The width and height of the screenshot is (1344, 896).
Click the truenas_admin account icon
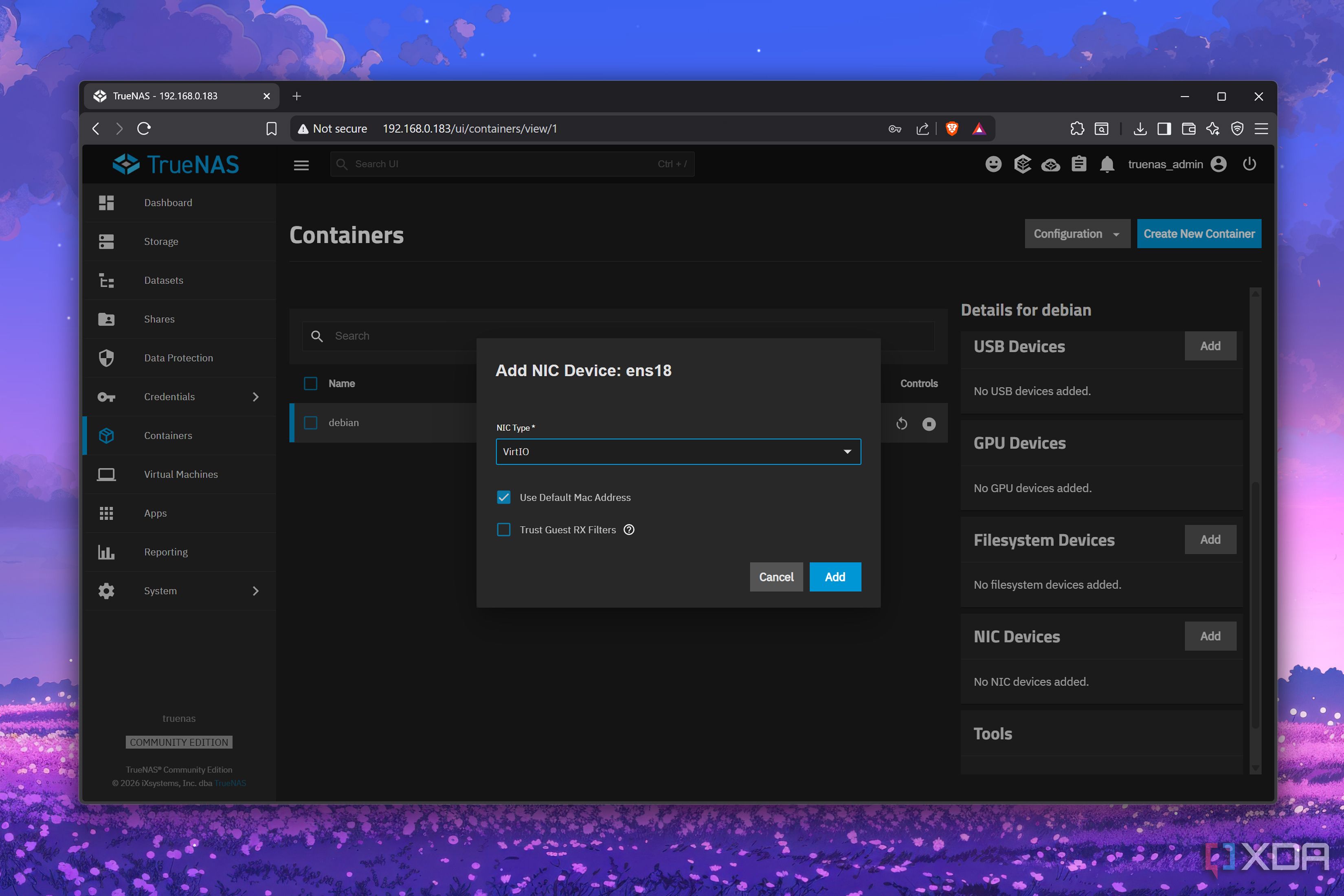point(1218,165)
